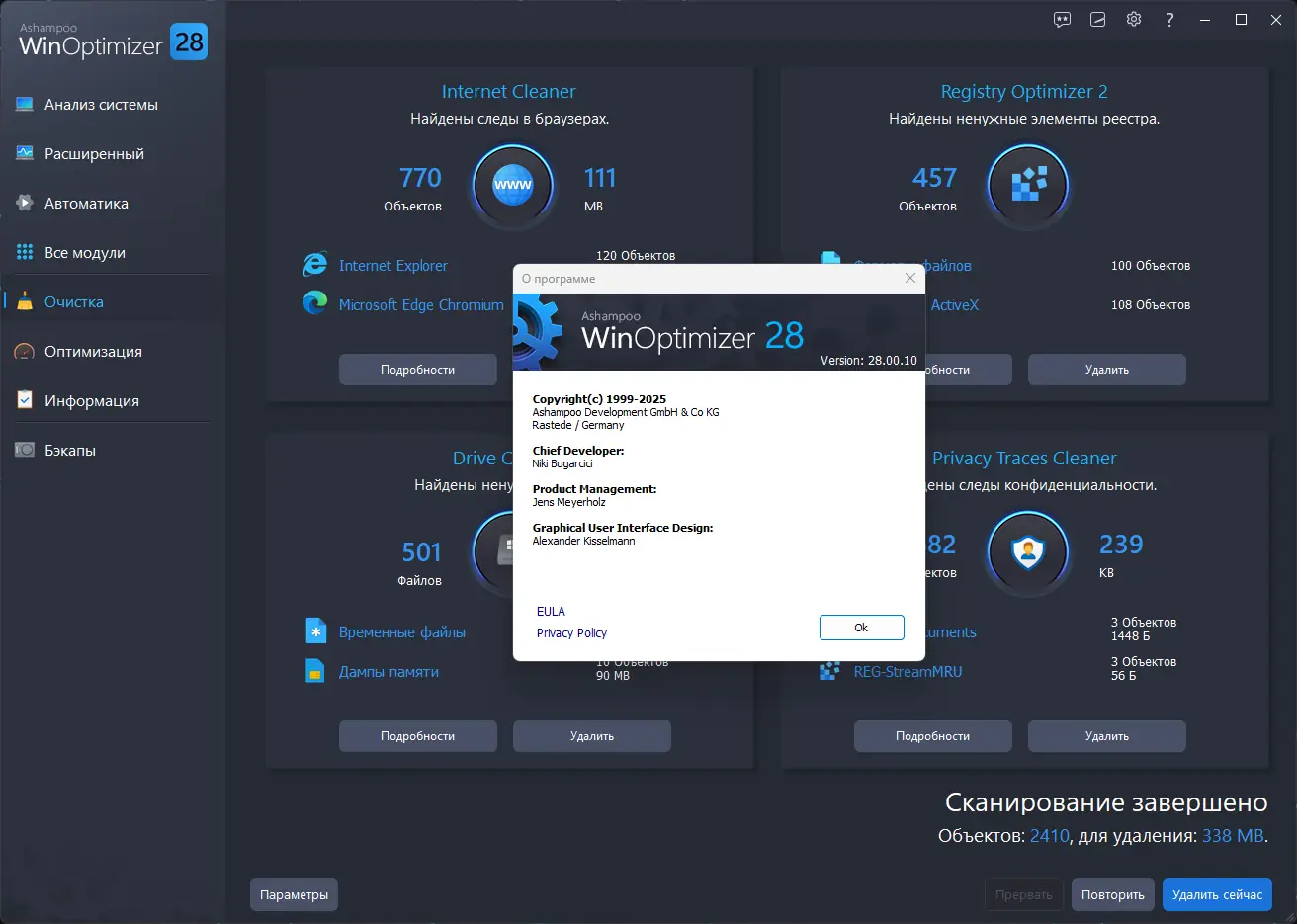
Task: Click Удалить under Drive Cleaner
Action: pyautogui.click(x=592, y=736)
